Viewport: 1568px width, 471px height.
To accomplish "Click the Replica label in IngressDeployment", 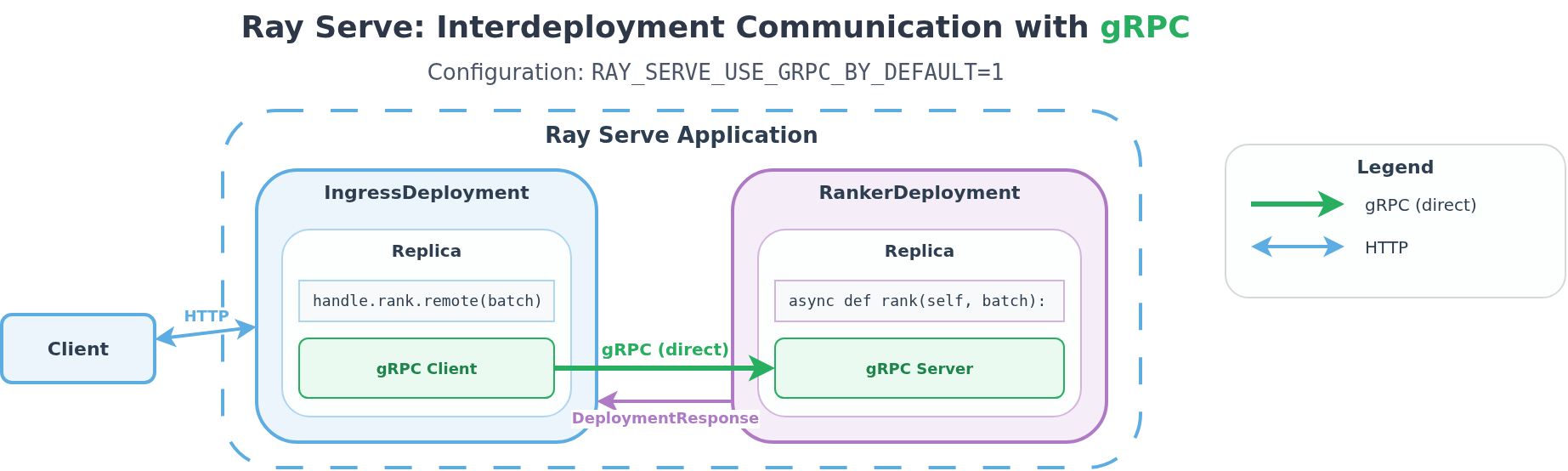I will click(x=427, y=252).
